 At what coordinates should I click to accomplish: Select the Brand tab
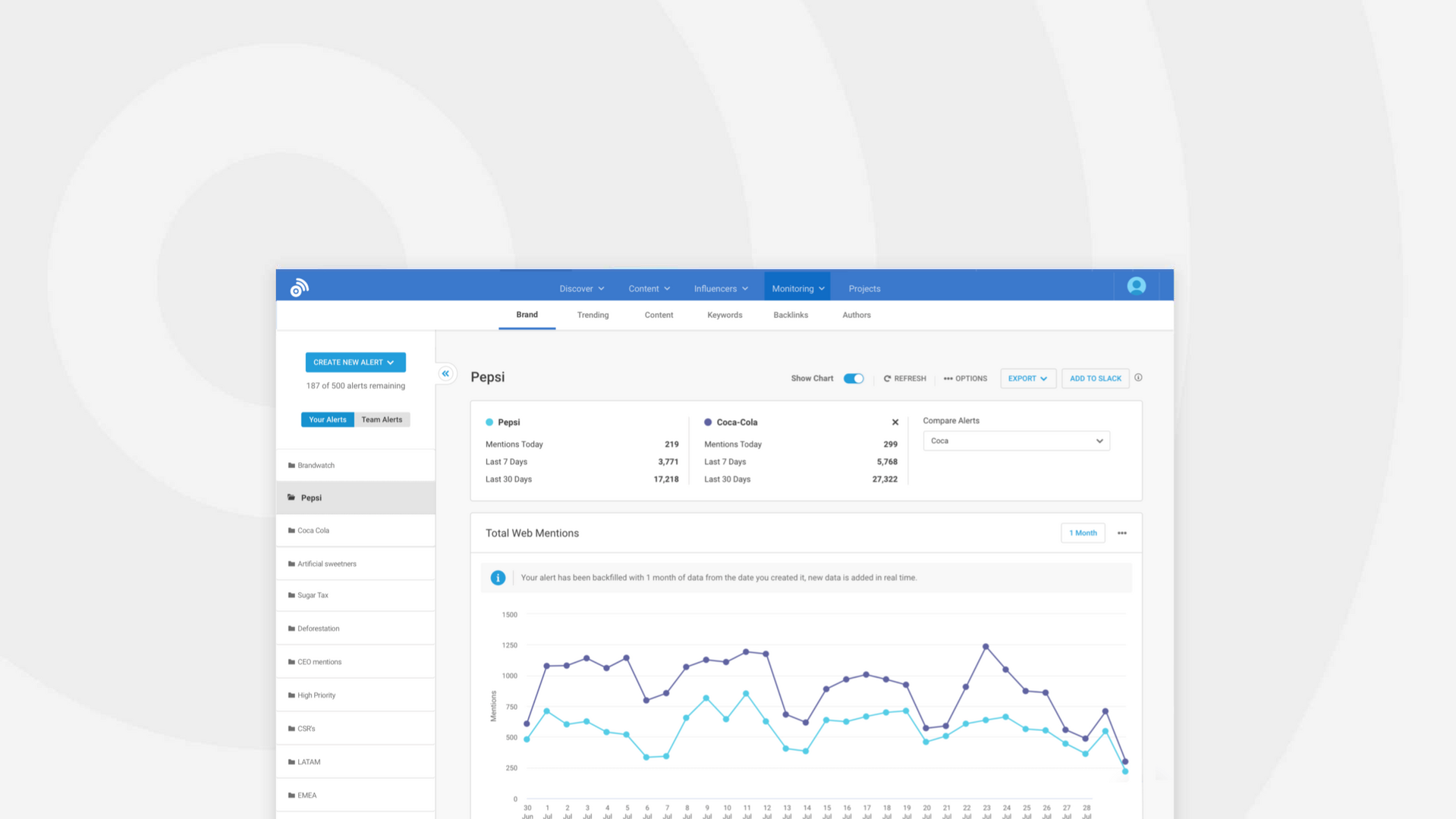click(x=527, y=315)
